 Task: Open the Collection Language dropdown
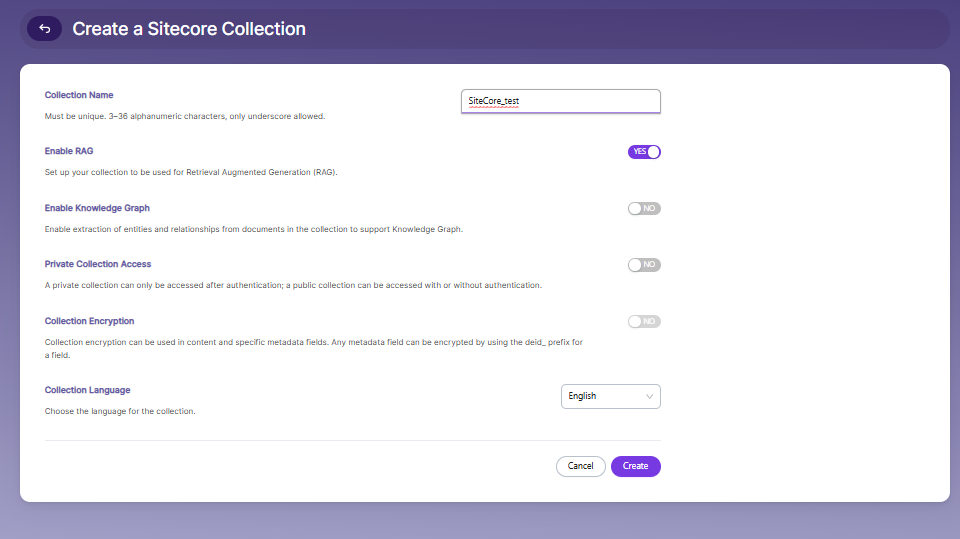pos(610,396)
